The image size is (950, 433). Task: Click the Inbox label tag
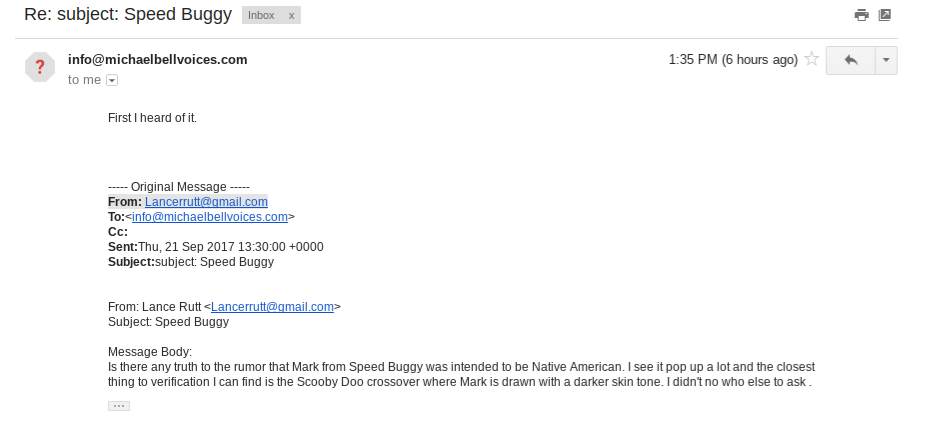(x=261, y=16)
